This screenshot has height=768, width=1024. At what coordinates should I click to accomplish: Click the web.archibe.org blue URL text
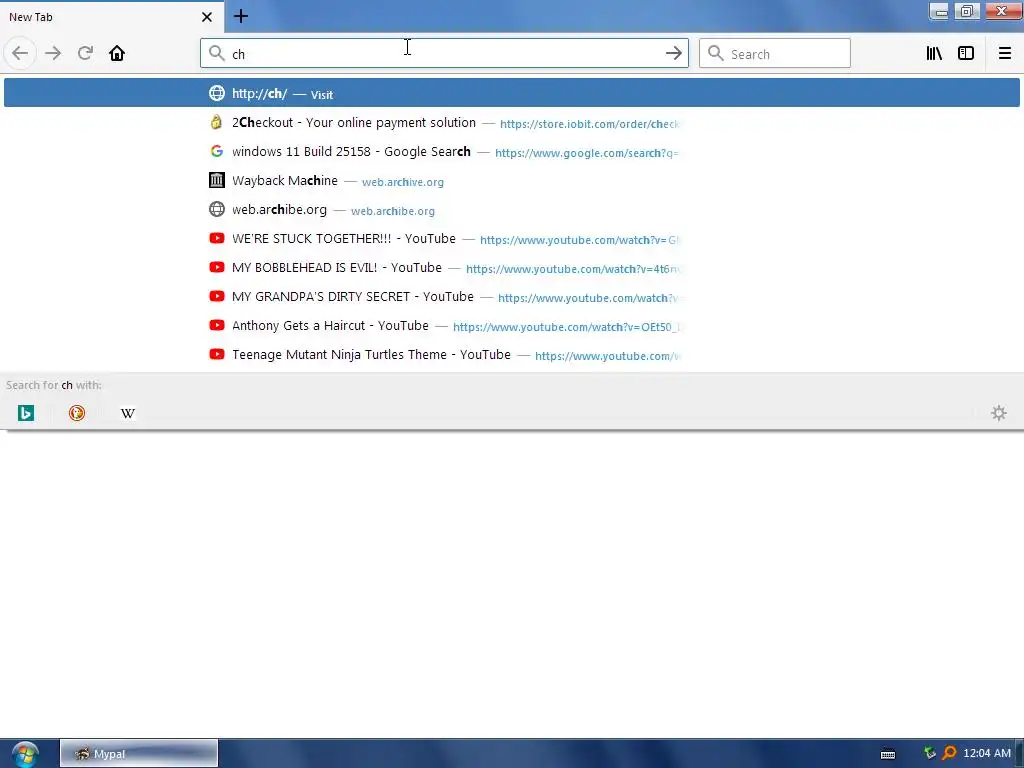tap(392, 211)
